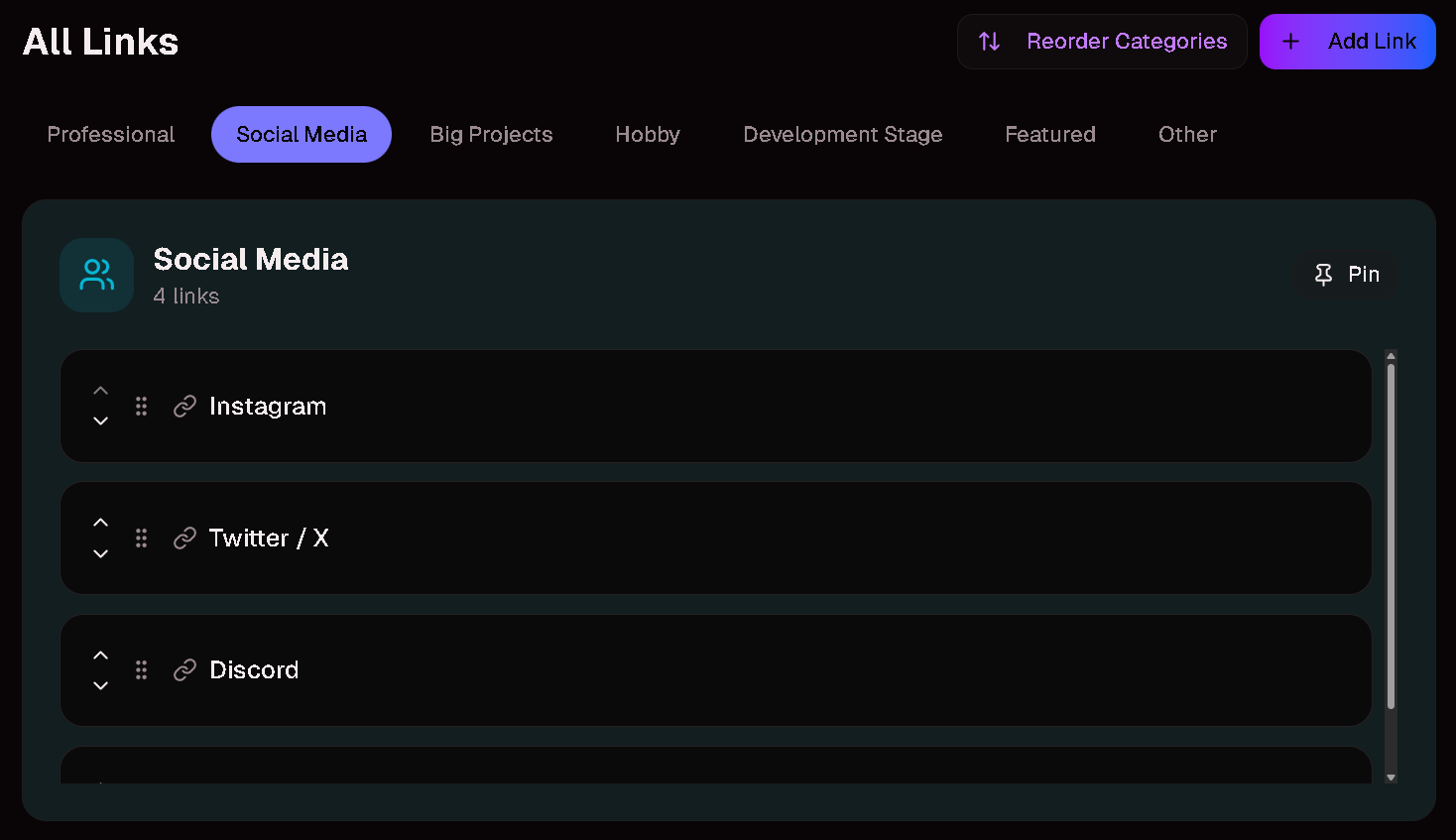1456x840 pixels.
Task: Move Discord up with its up chevron
Action: [100, 655]
